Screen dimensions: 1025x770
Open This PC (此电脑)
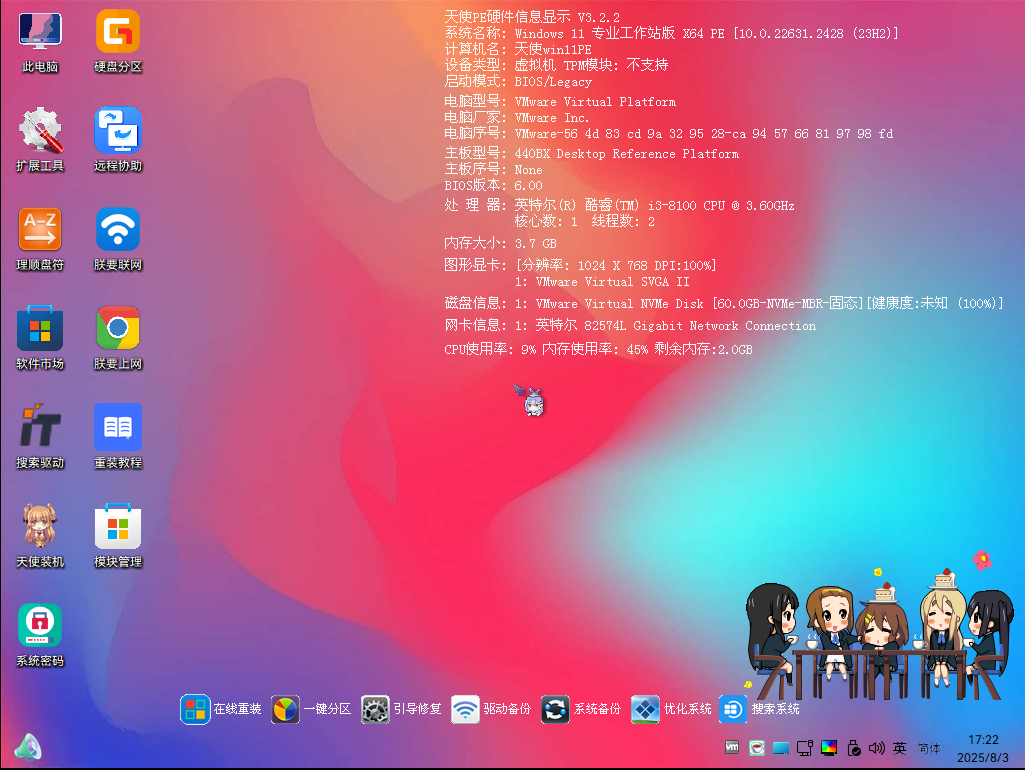[39, 40]
